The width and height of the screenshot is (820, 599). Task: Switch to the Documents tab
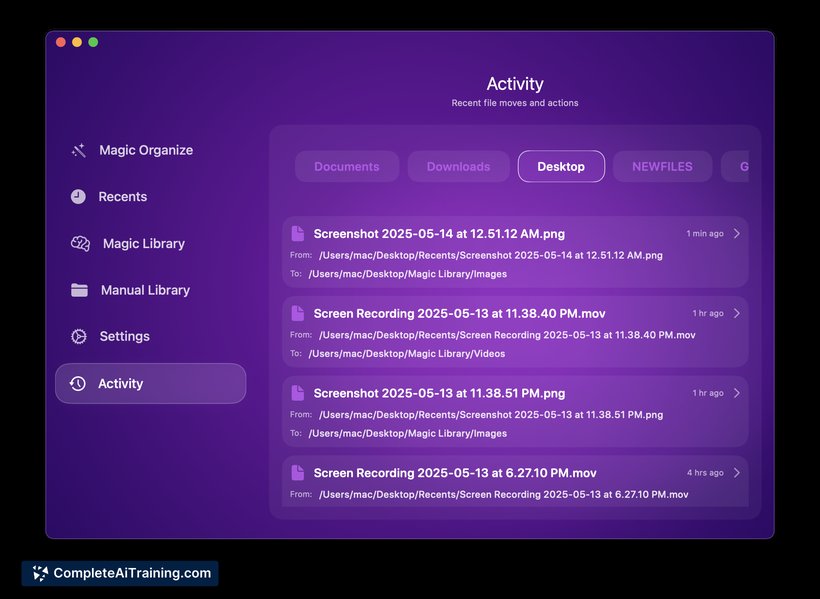[x=347, y=166]
